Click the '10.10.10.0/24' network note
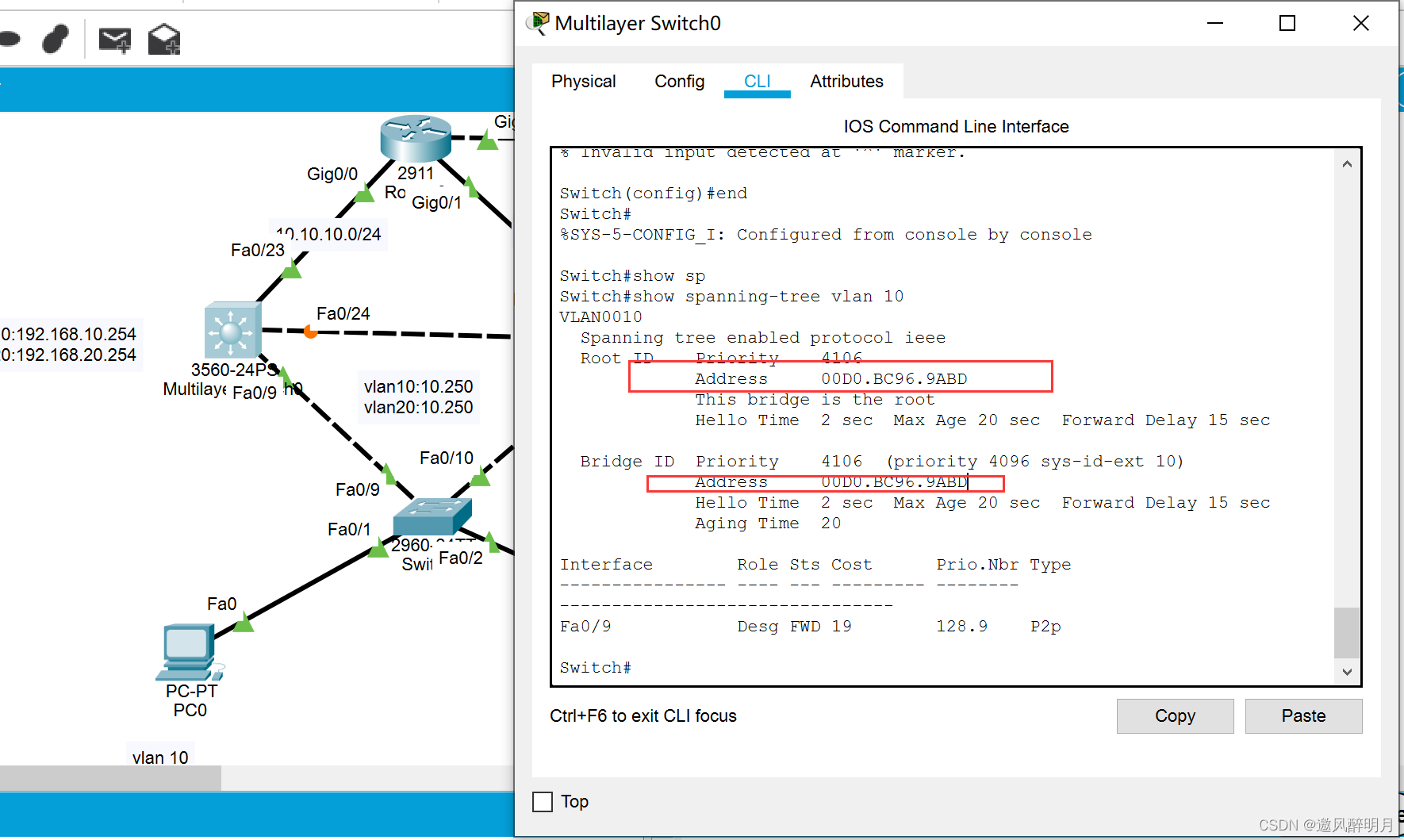Viewport: 1404px width, 840px height. click(328, 234)
